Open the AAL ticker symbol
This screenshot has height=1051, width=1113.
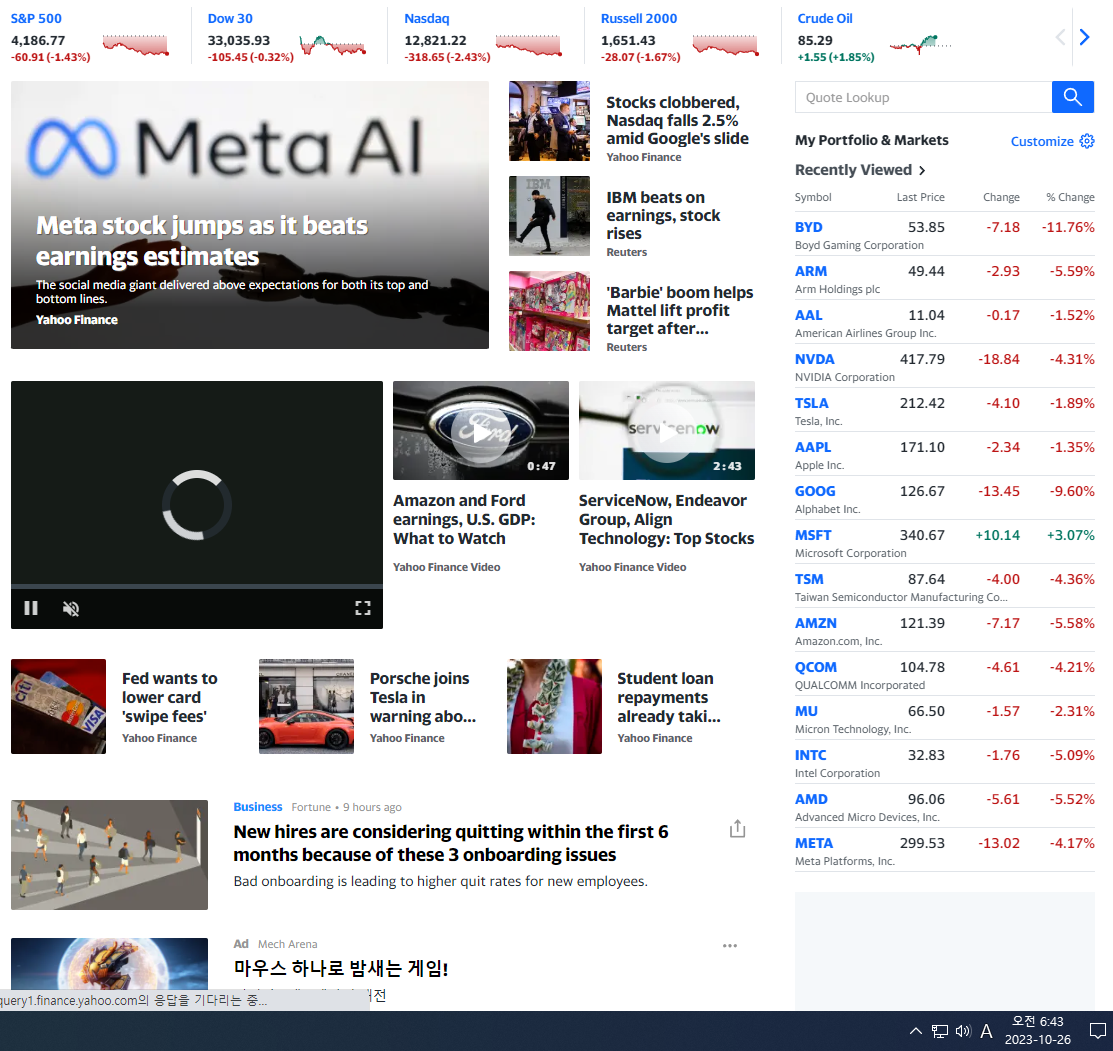(x=808, y=315)
